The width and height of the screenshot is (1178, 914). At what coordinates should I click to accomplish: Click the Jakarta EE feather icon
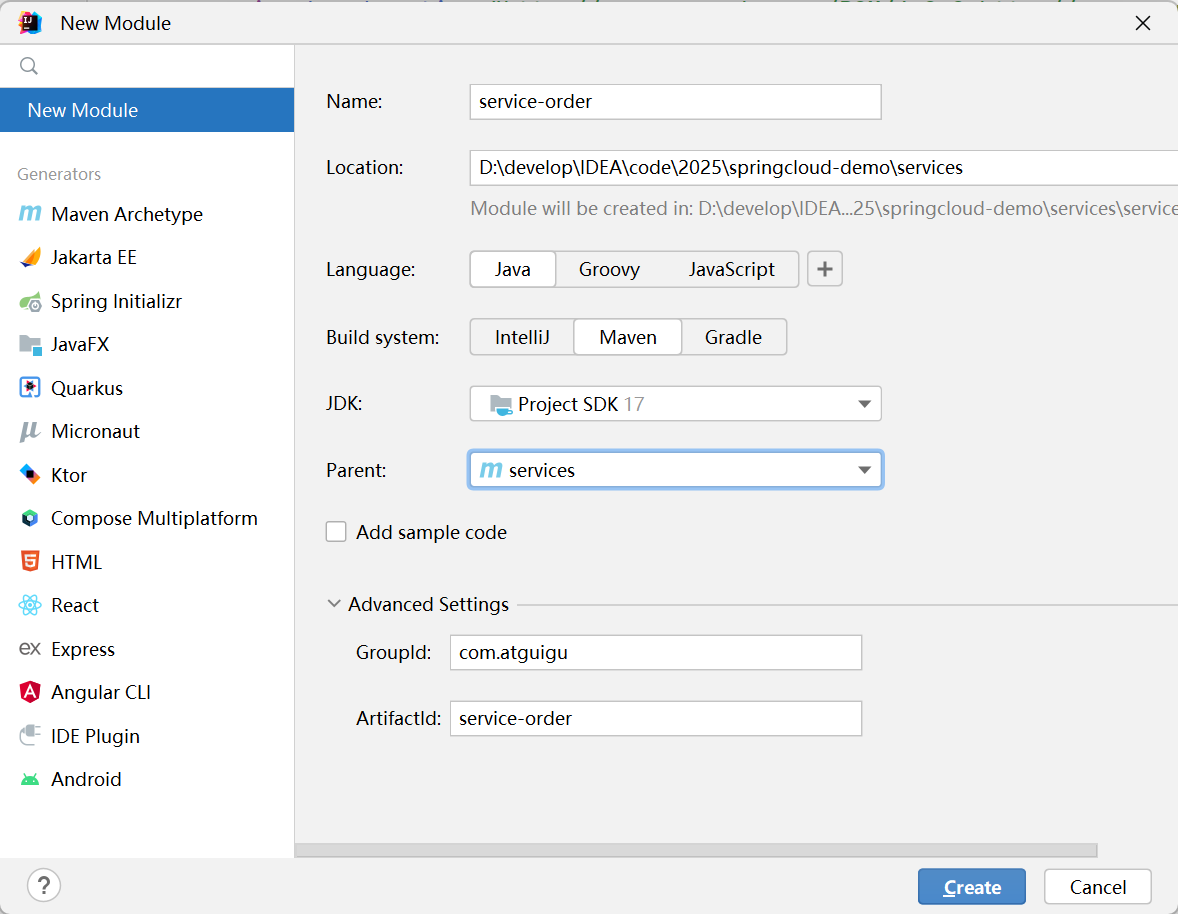tap(30, 258)
